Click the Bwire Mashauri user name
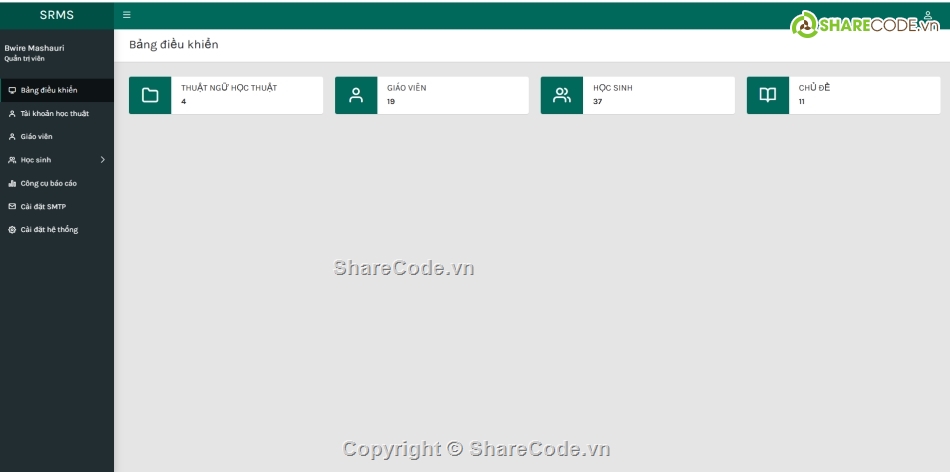This screenshot has height=472, width=950. coord(34,47)
